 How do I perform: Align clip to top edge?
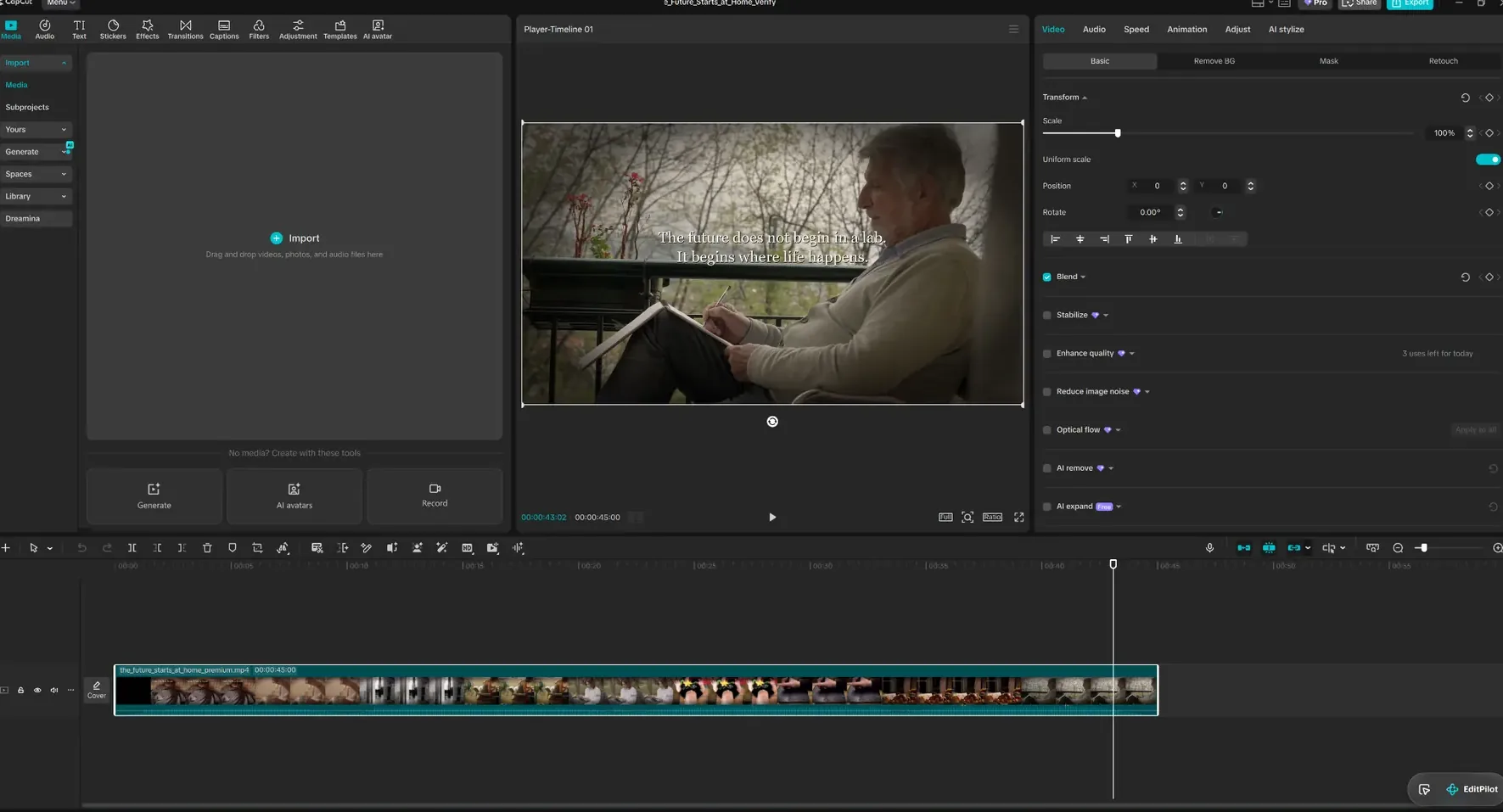pyautogui.click(x=1128, y=239)
